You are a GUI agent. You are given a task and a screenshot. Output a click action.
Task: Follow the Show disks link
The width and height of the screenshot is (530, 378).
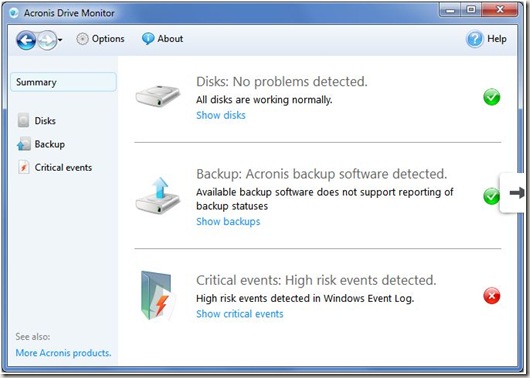click(221, 115)
